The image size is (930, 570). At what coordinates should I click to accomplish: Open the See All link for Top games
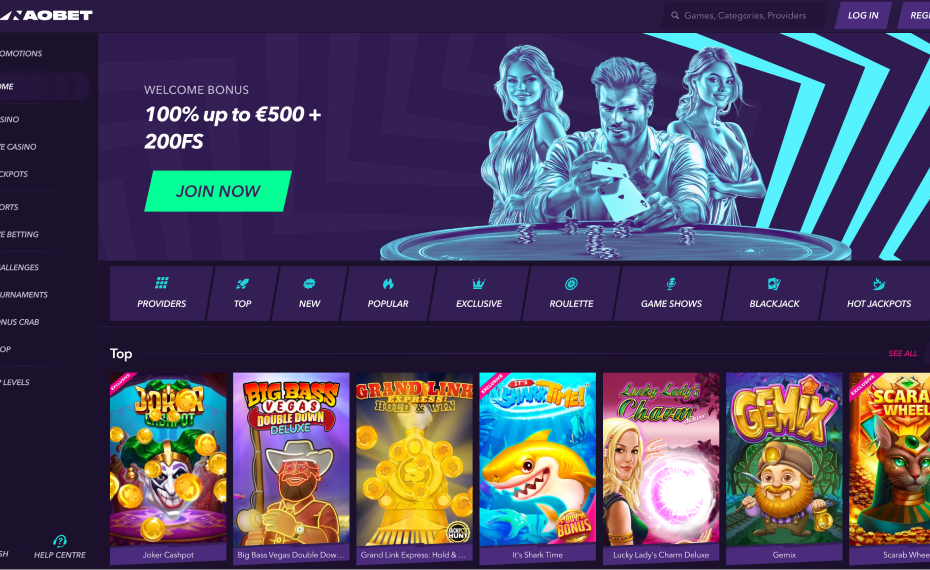click(903, 353)
